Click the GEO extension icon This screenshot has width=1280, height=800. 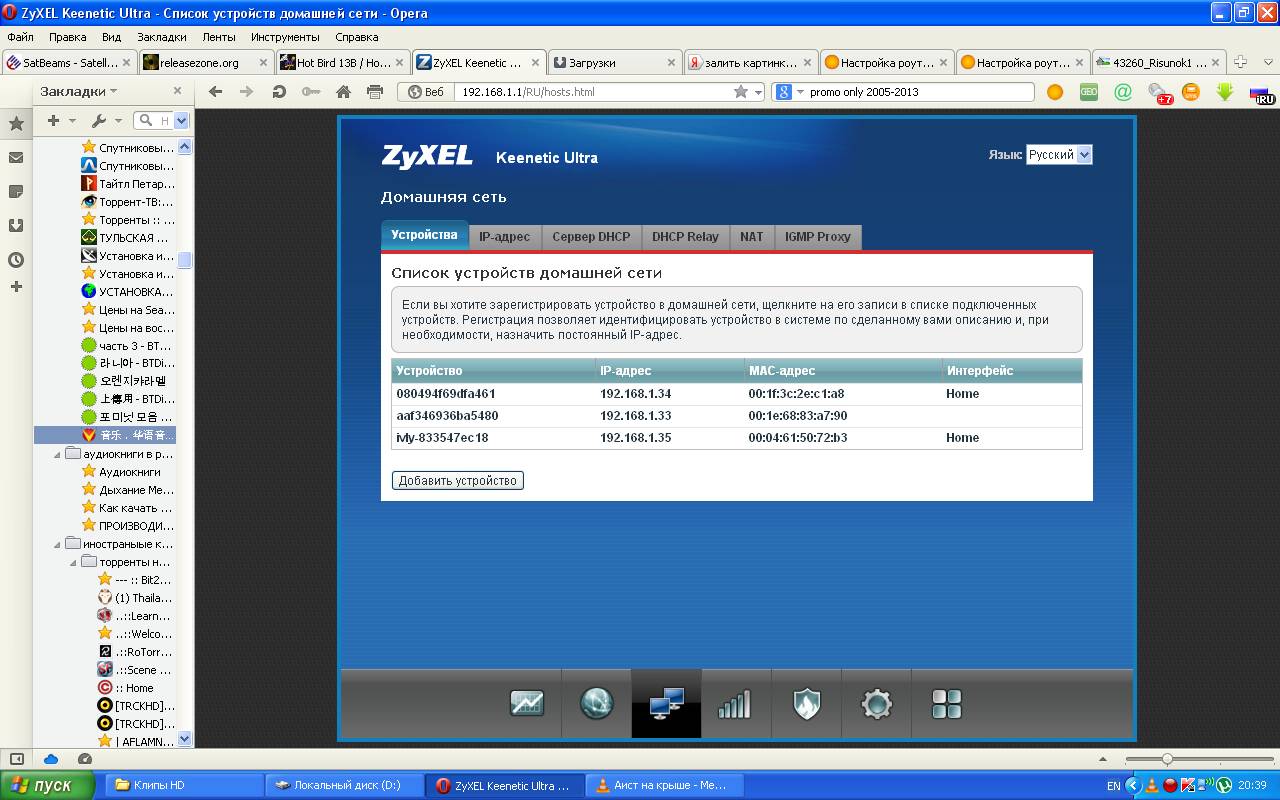pyautogui.click(x=1089, y=92)
